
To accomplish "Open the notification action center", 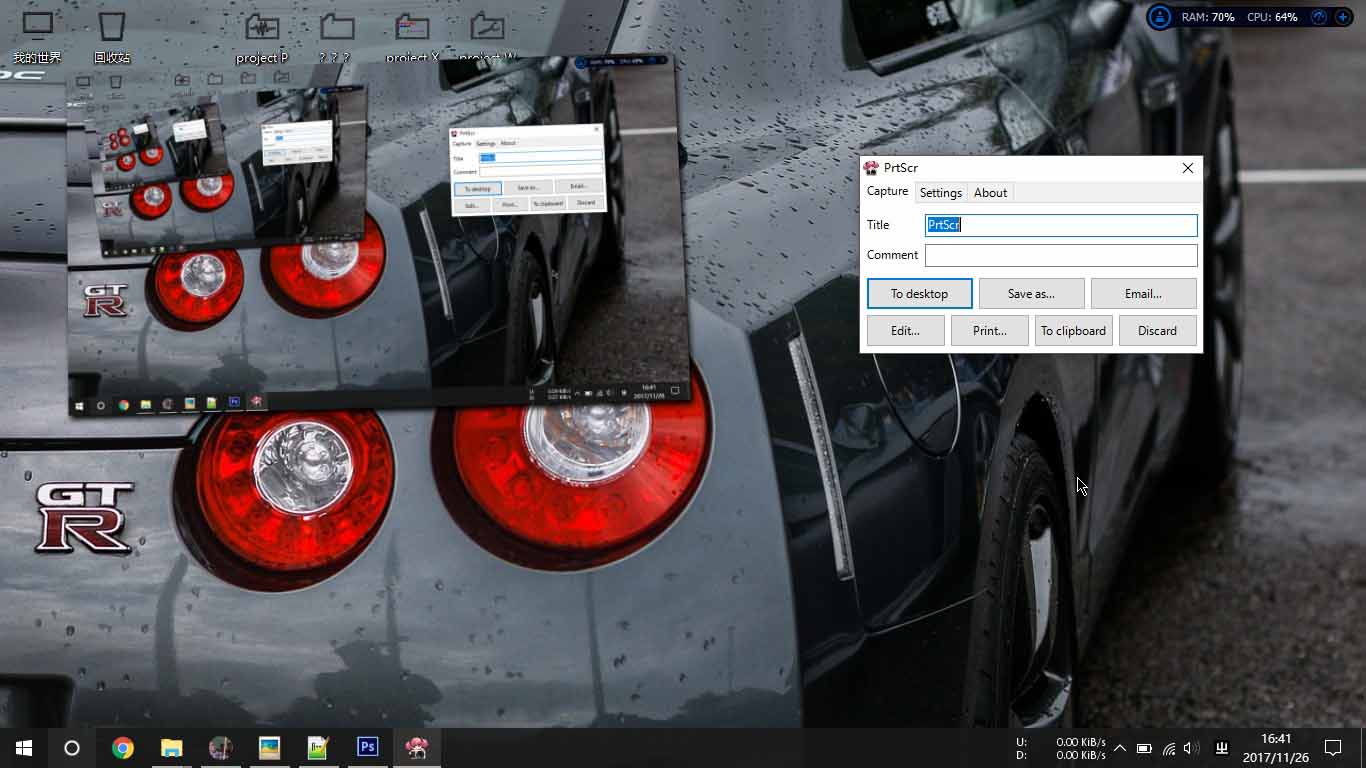I will 1332,747.
